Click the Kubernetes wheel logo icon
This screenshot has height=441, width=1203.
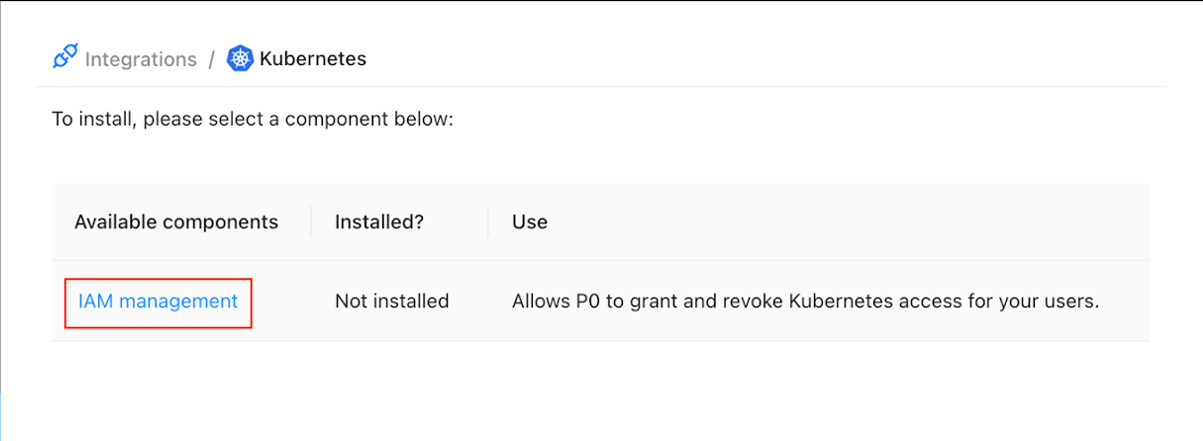(240, 59)
